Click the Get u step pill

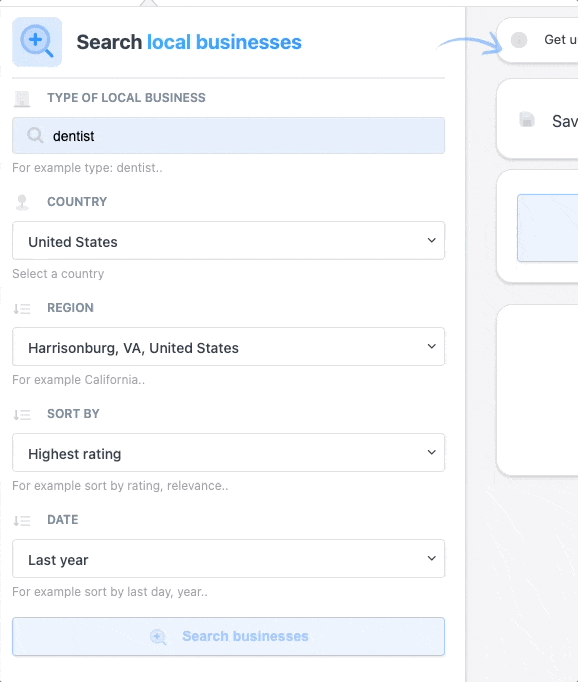538,40
